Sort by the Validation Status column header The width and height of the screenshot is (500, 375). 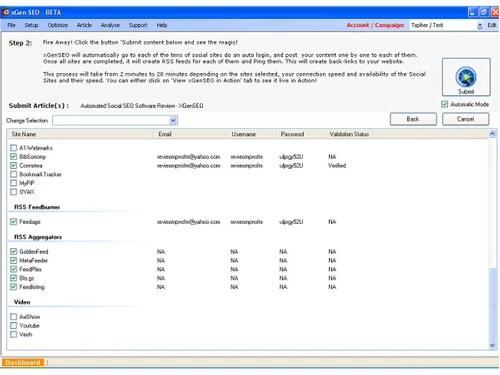point(349,134)
